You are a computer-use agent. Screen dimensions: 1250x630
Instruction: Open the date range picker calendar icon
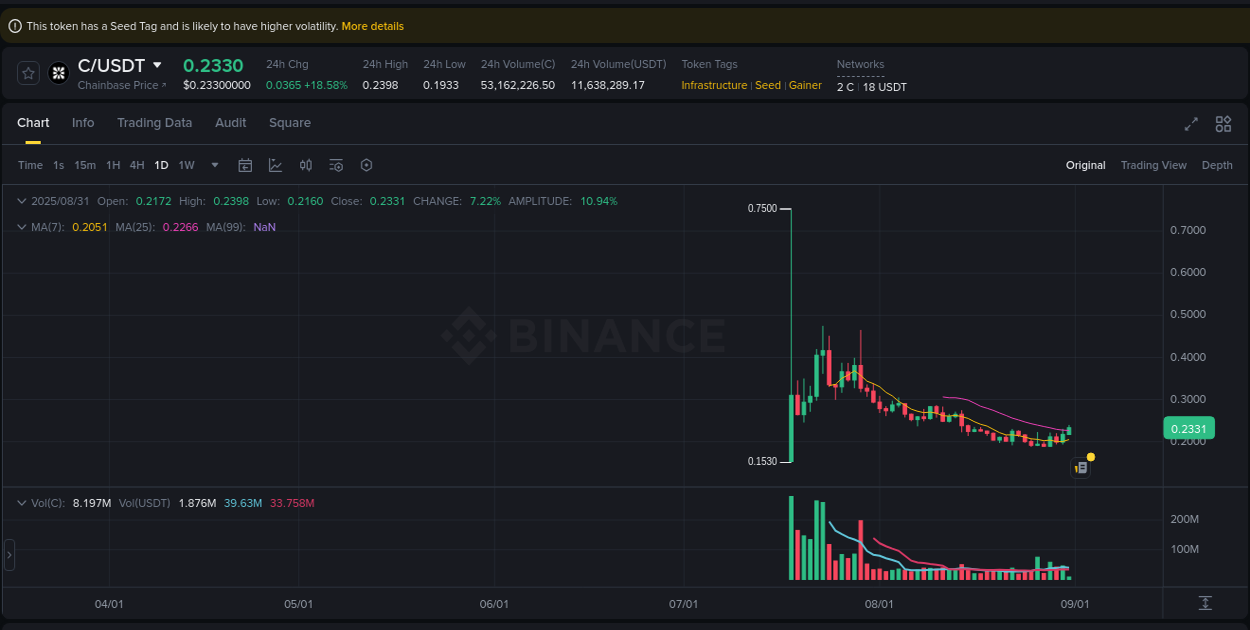245,165
